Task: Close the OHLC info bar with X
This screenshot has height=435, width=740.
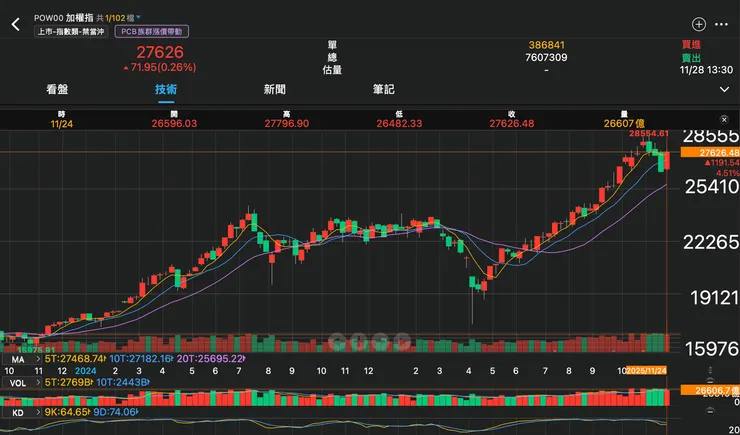Action: [x=724, y=120]
